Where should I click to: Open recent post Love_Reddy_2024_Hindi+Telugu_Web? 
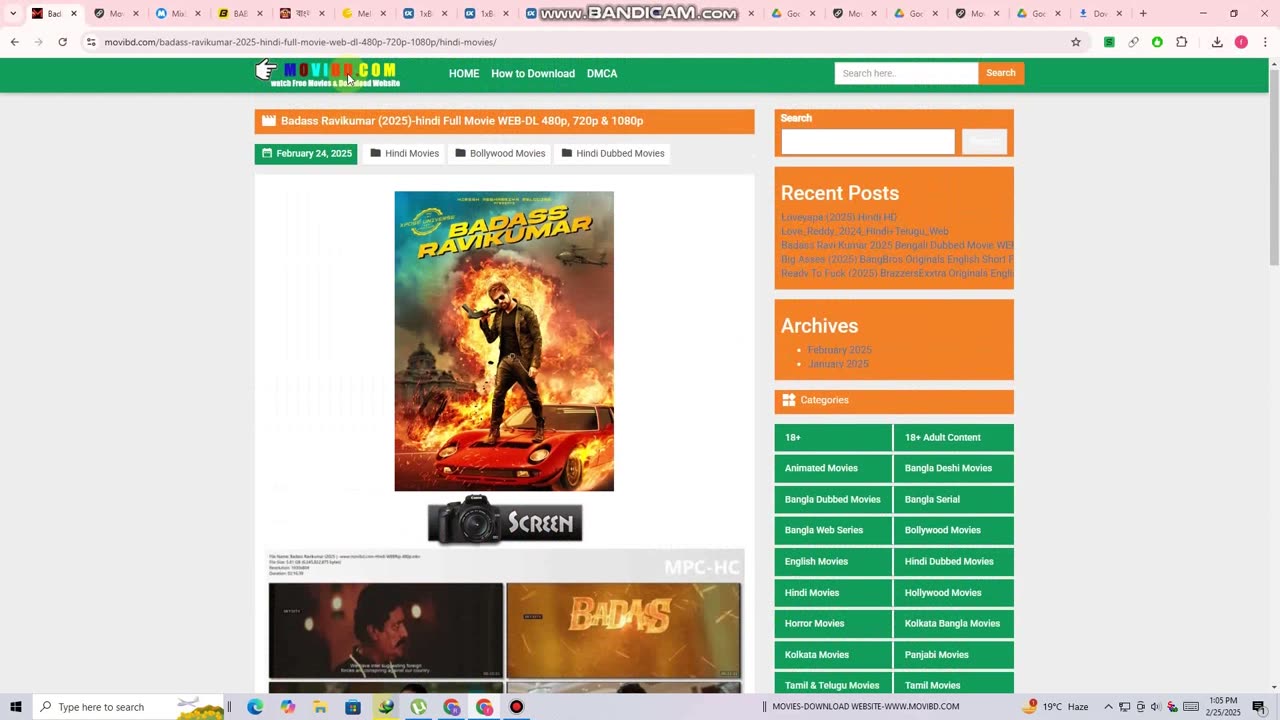(865, 231)
